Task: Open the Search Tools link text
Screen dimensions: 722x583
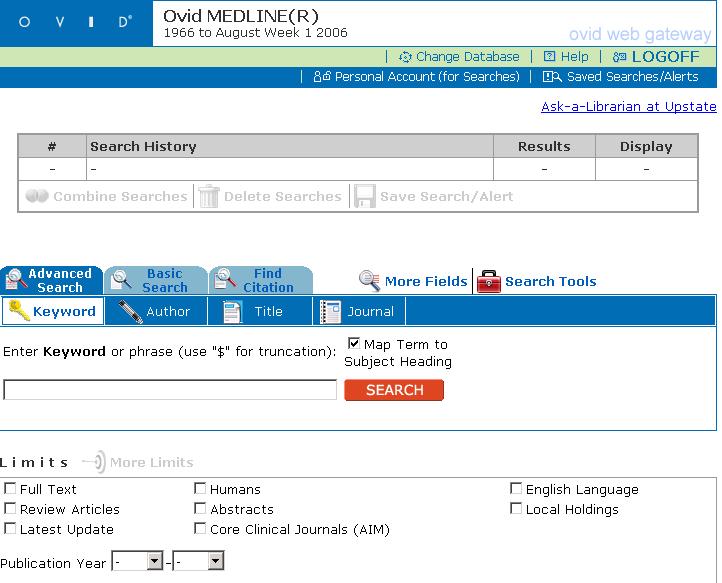Action: pos(551,281)
